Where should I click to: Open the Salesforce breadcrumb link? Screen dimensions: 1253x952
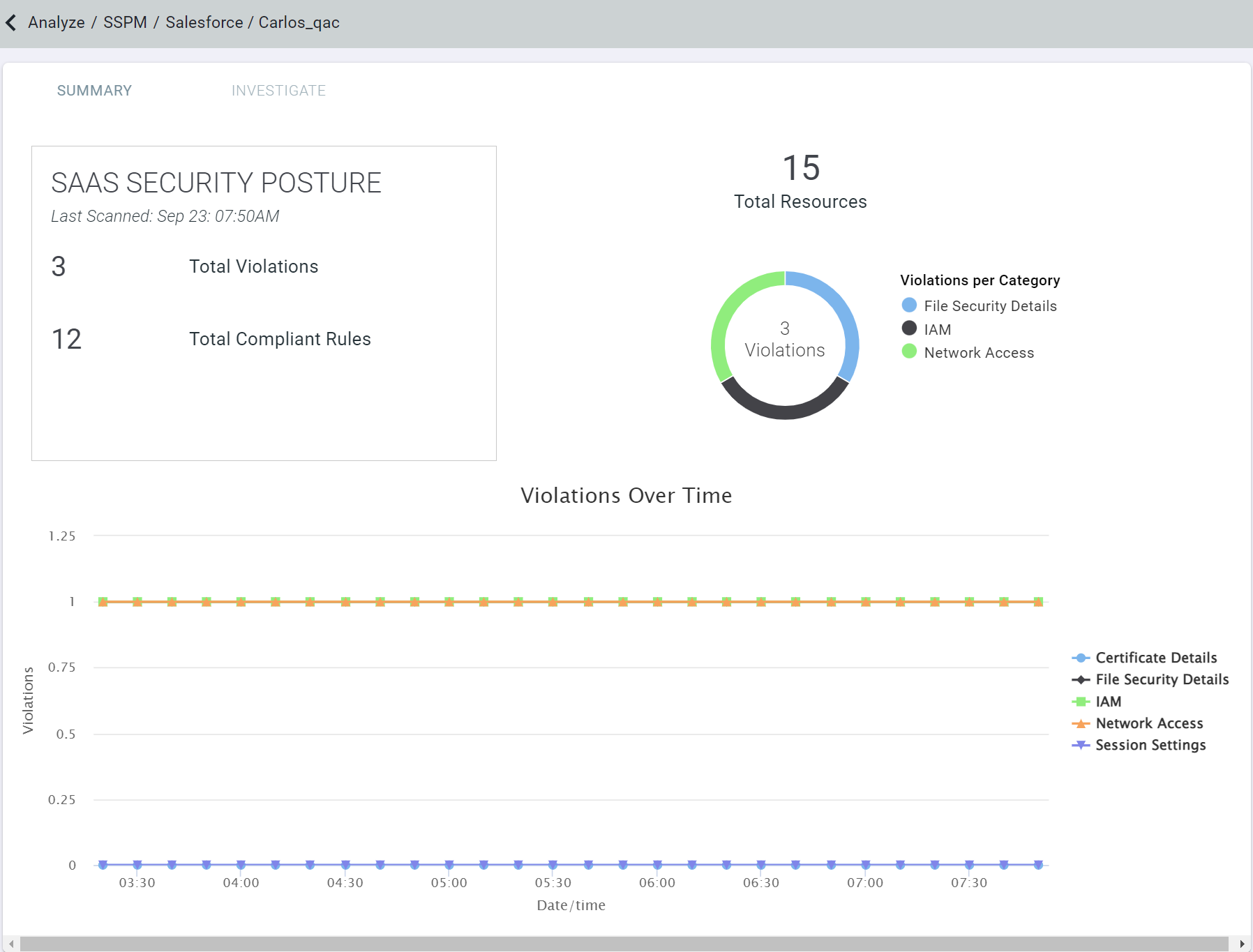(x=204, y=23)
